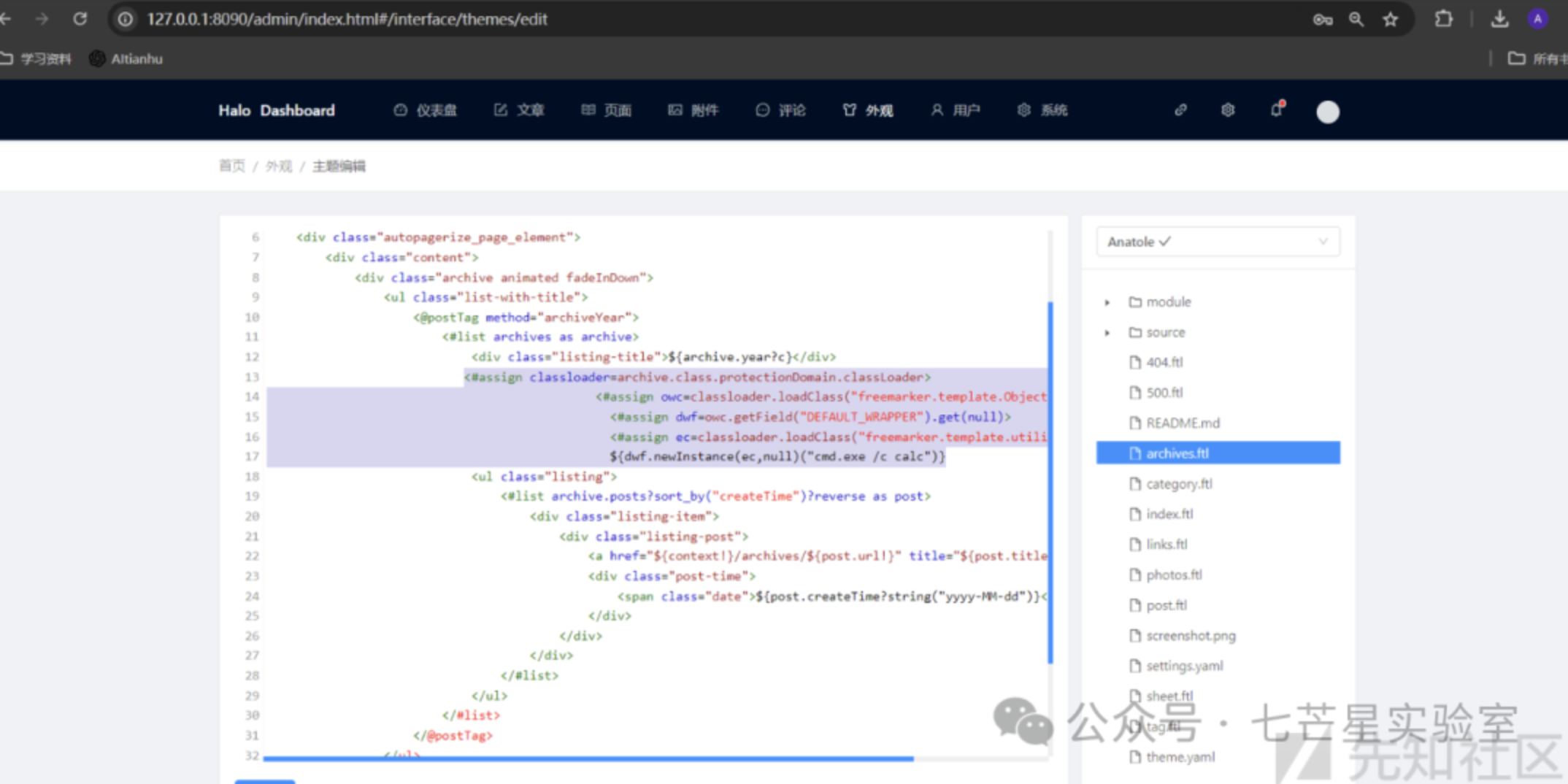1568x784 pixels.
Task: Click the editor vertical scrollbar
Action: tap(1050, 482)
